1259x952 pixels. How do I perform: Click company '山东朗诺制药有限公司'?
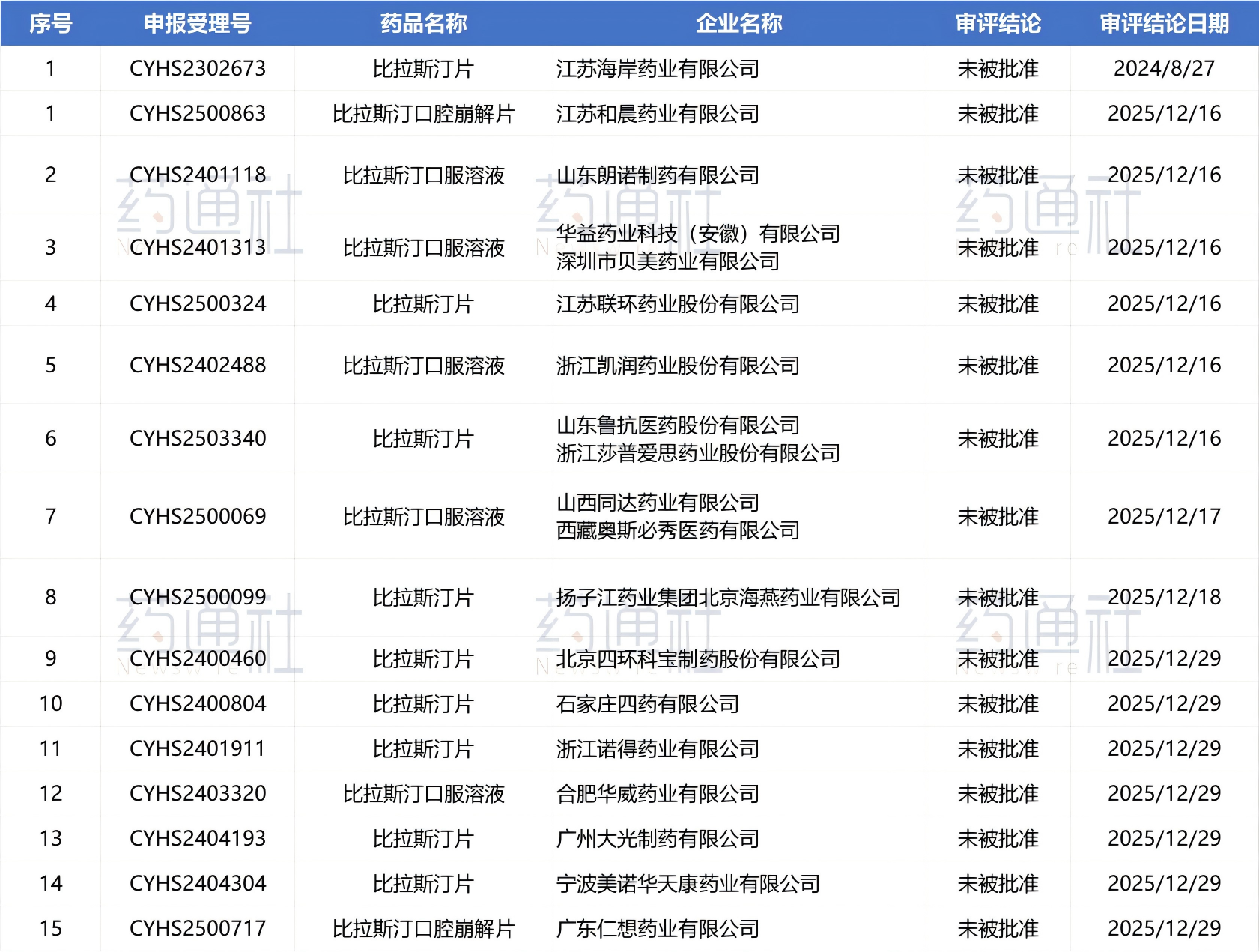pos(658,175)
